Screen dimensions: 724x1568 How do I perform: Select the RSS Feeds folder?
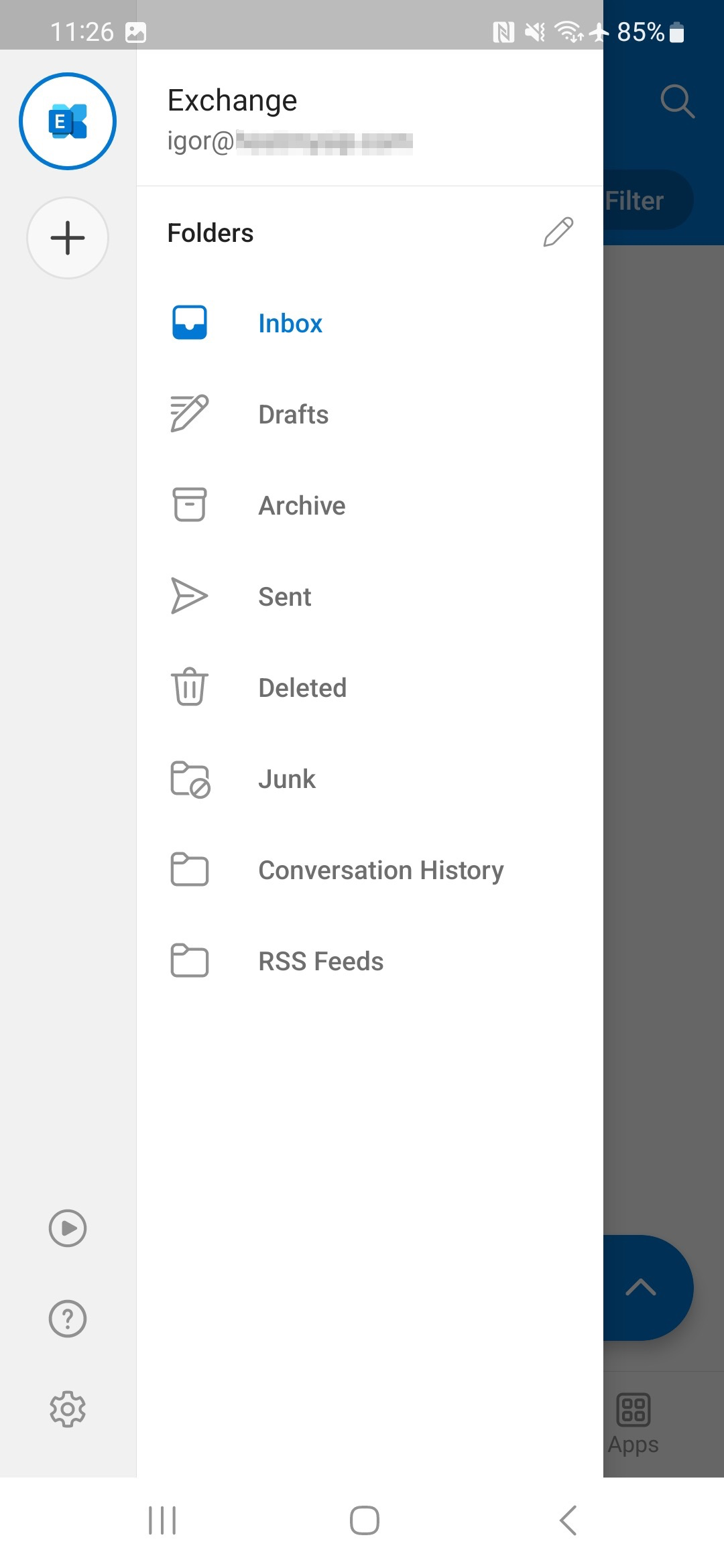(x=320, y=962)
